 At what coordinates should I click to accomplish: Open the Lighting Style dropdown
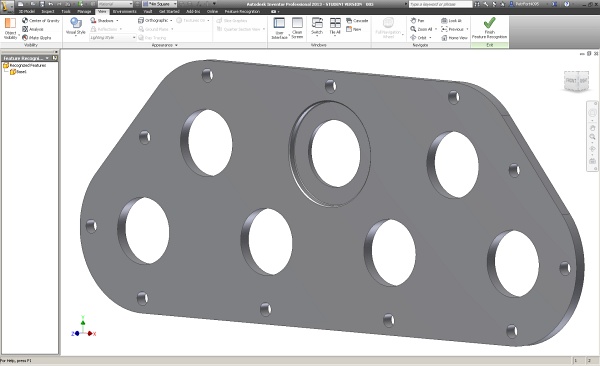pyautogui.click(x=113, y=38)
